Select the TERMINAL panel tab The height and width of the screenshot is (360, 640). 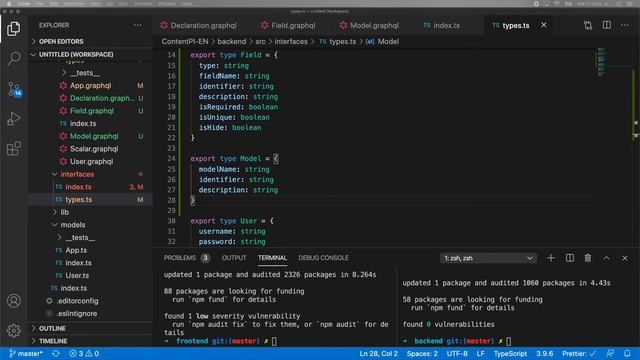pos(272,258)
